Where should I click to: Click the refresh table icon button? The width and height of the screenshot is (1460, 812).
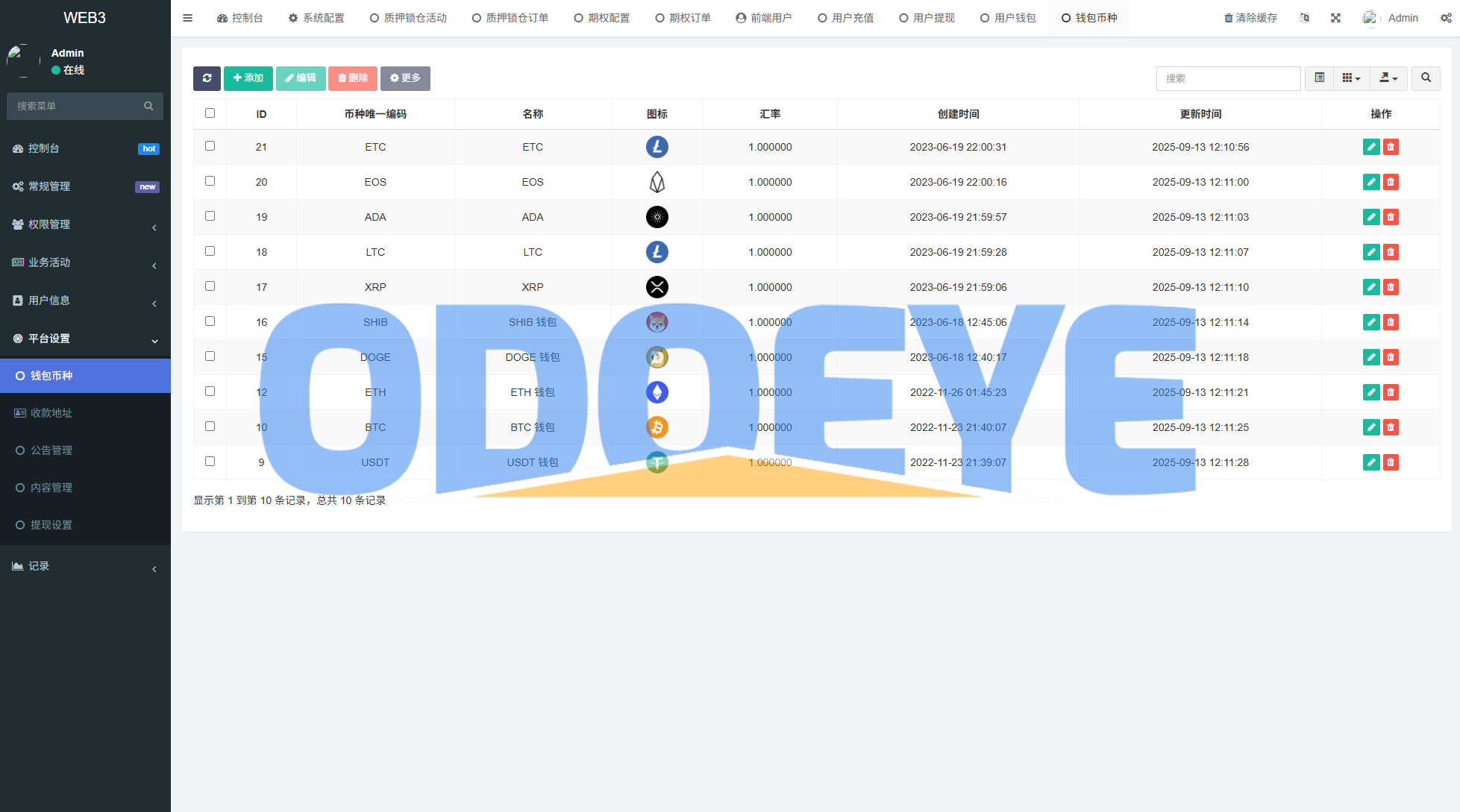pyautogui.click(x=207, y=78)
